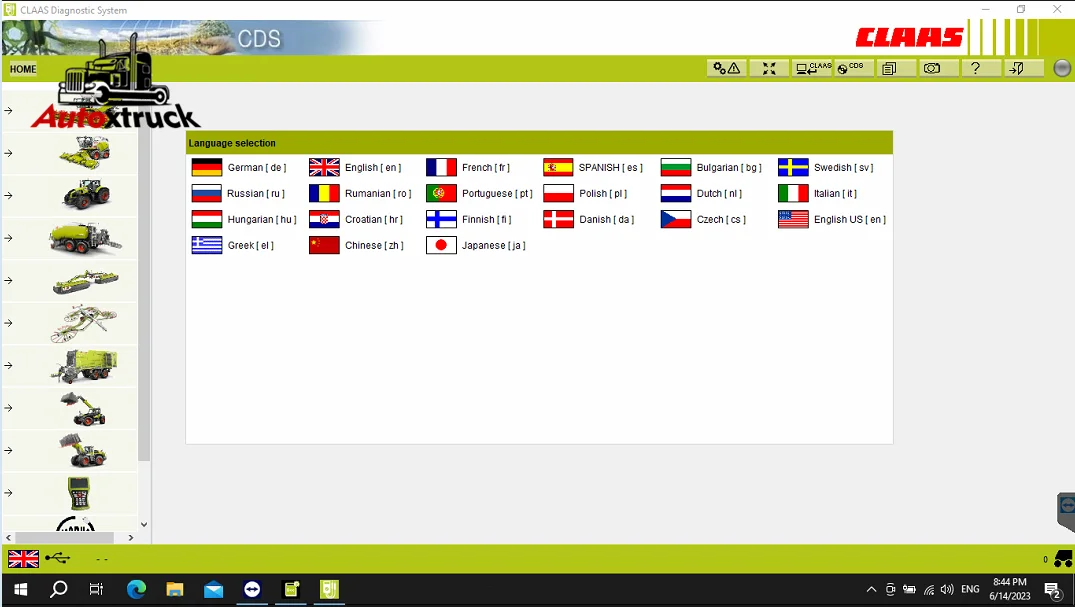Open Microsoft Edge from taskbar
1075x607 pixels.
[136, 589]
